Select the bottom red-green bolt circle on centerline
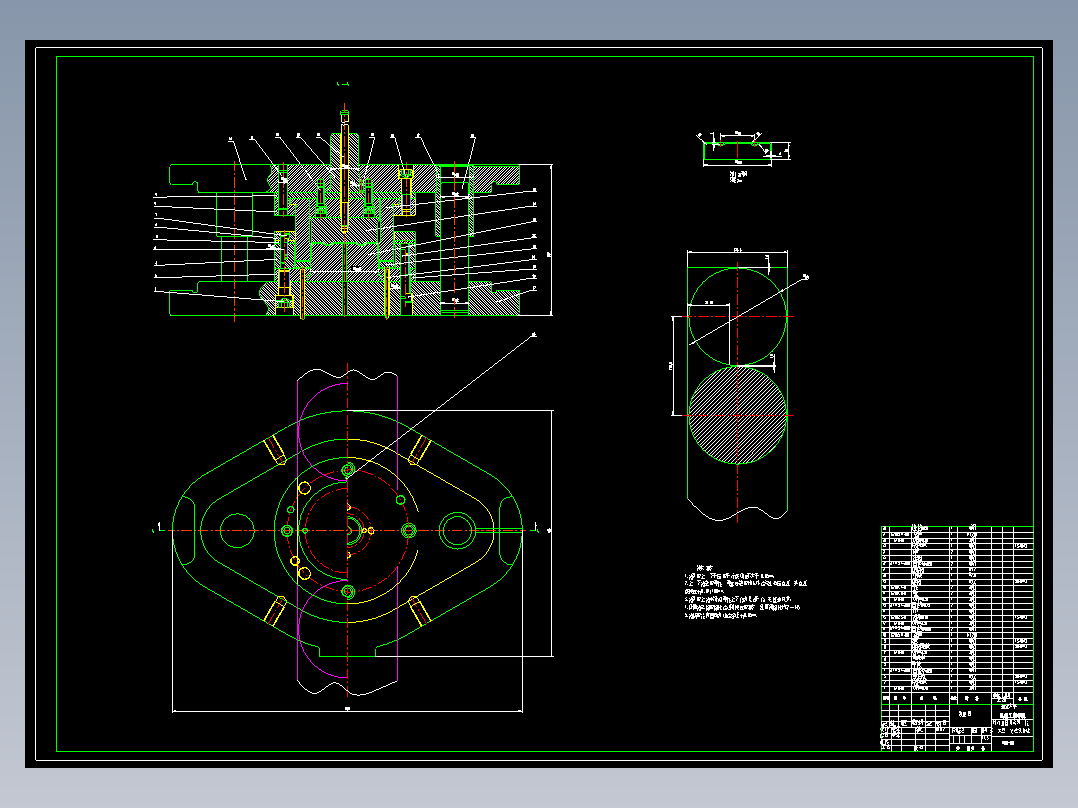Viewport: 1078px width, 808px height. [x=348, y=591]
